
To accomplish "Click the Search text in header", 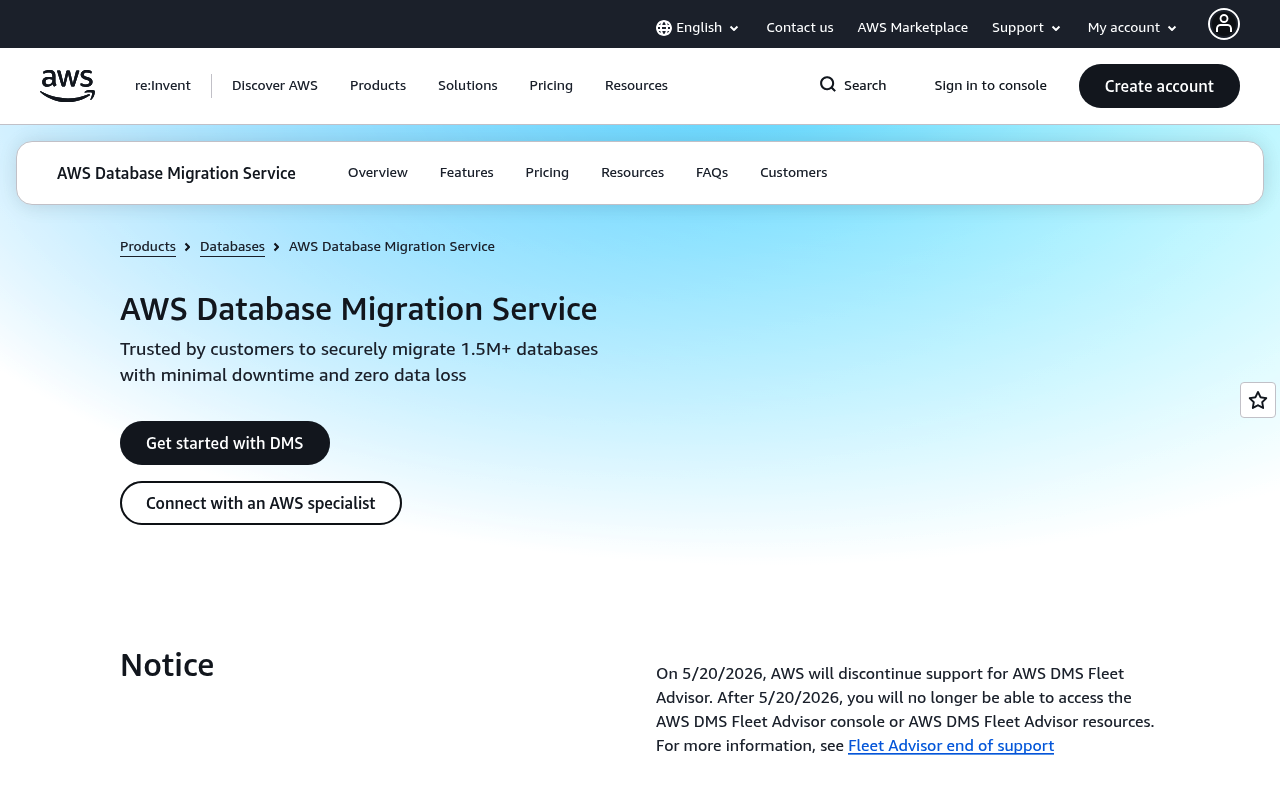I will [x=865, y=86].
